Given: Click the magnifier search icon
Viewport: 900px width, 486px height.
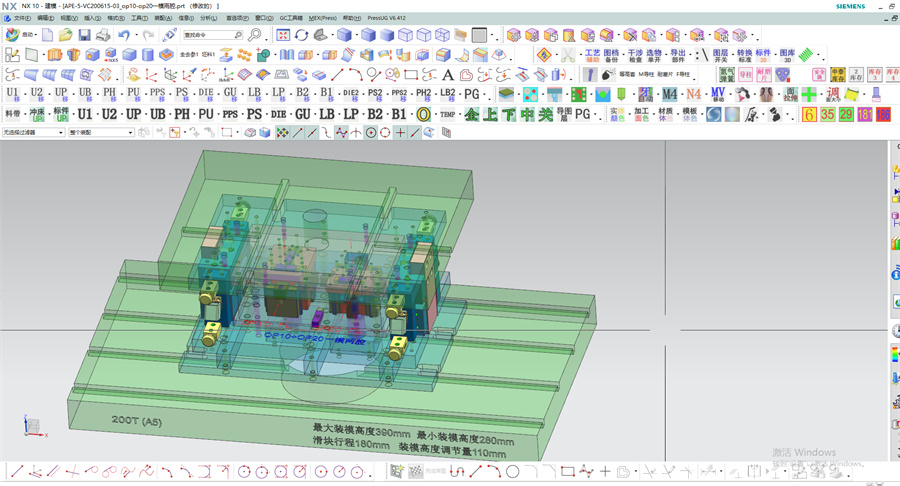Looking at the screenshot, I should coord(255,35).
